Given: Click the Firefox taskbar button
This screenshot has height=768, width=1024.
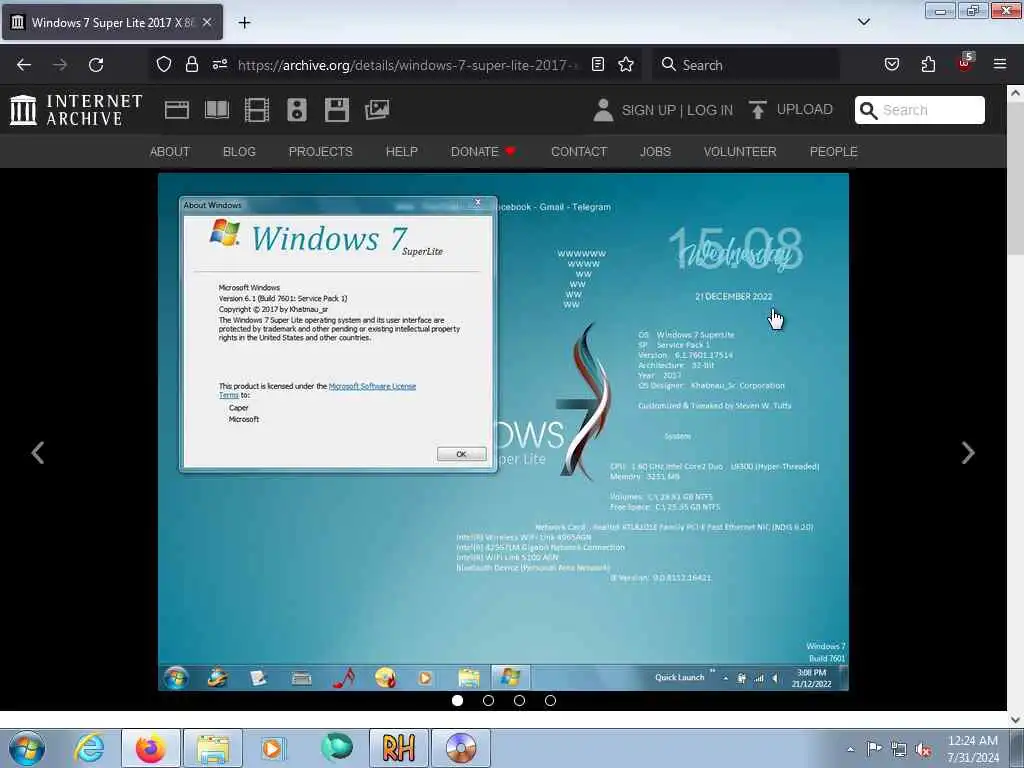Looking at the screenshot, I should coord(150,748).
